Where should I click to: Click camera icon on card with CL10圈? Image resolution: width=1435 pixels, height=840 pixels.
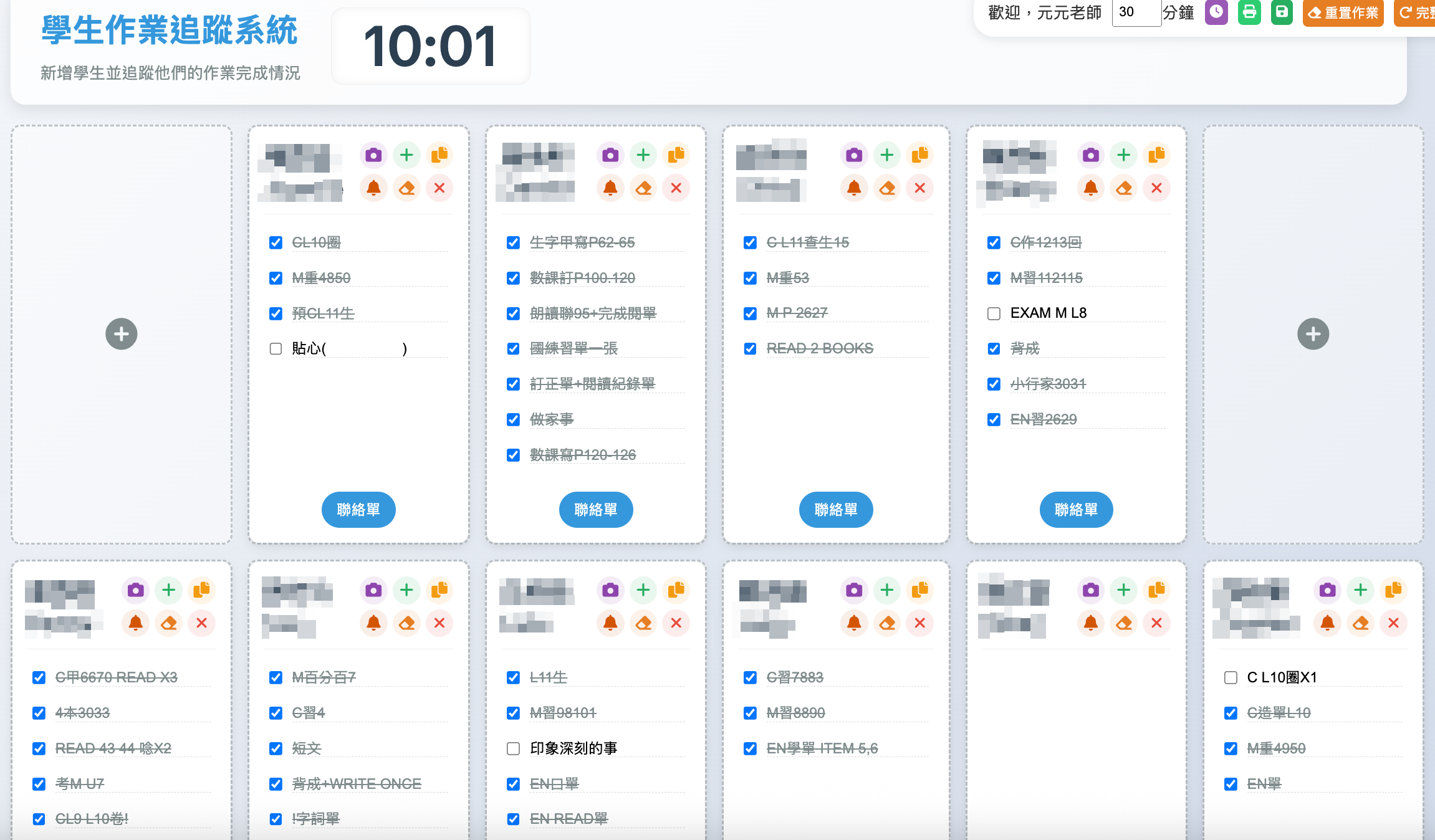point(373,155)
